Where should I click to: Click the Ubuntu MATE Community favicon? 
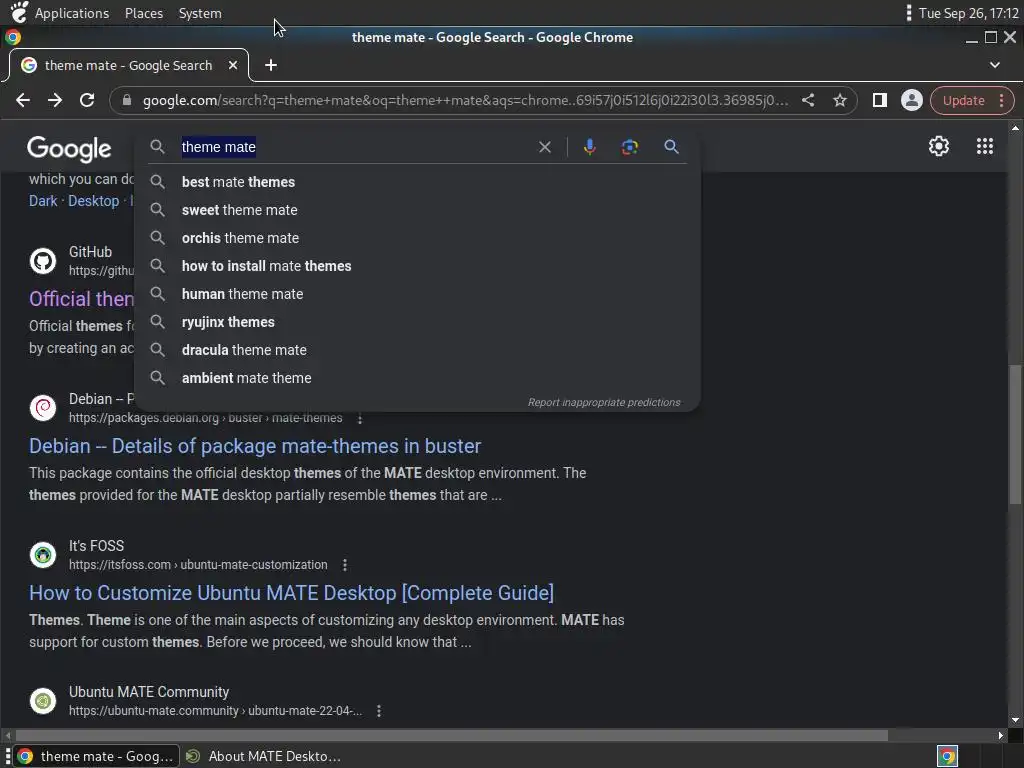coord(43,701)
